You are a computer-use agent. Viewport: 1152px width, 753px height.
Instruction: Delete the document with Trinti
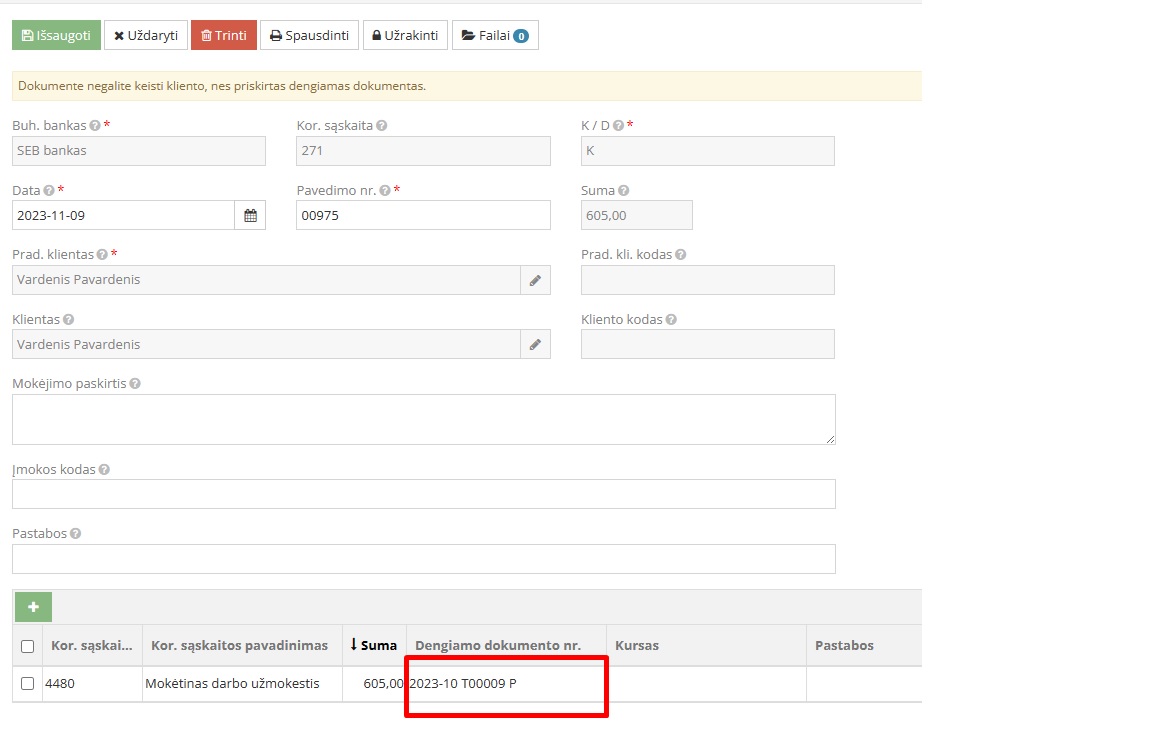pyautogui.click(x=224, y=34)
